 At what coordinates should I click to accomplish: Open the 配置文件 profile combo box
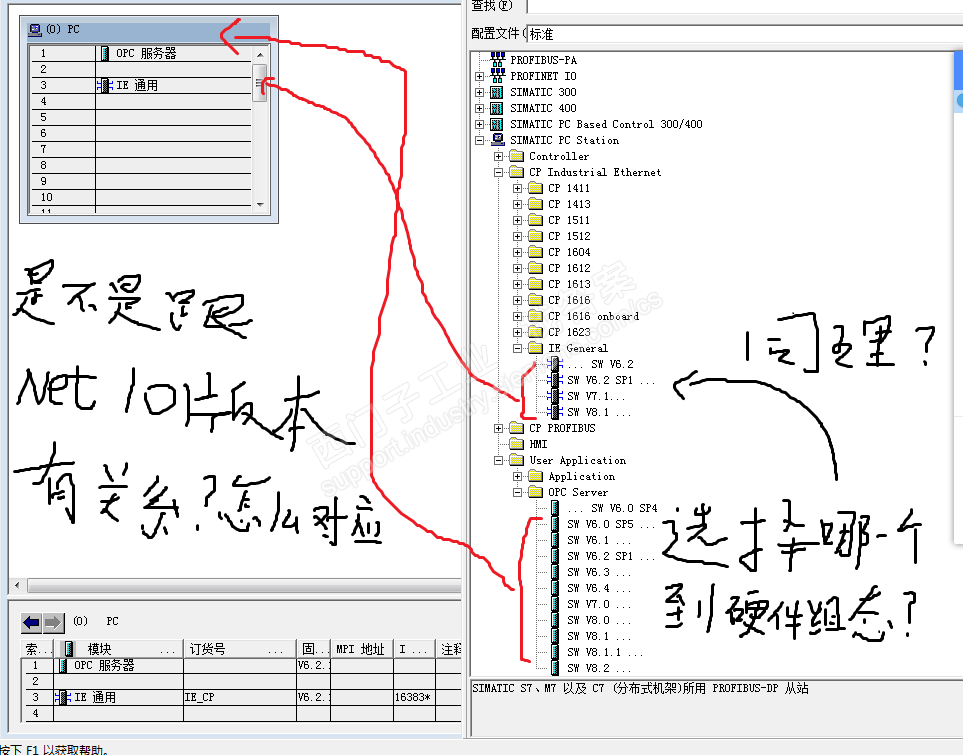tap(744, 34)
